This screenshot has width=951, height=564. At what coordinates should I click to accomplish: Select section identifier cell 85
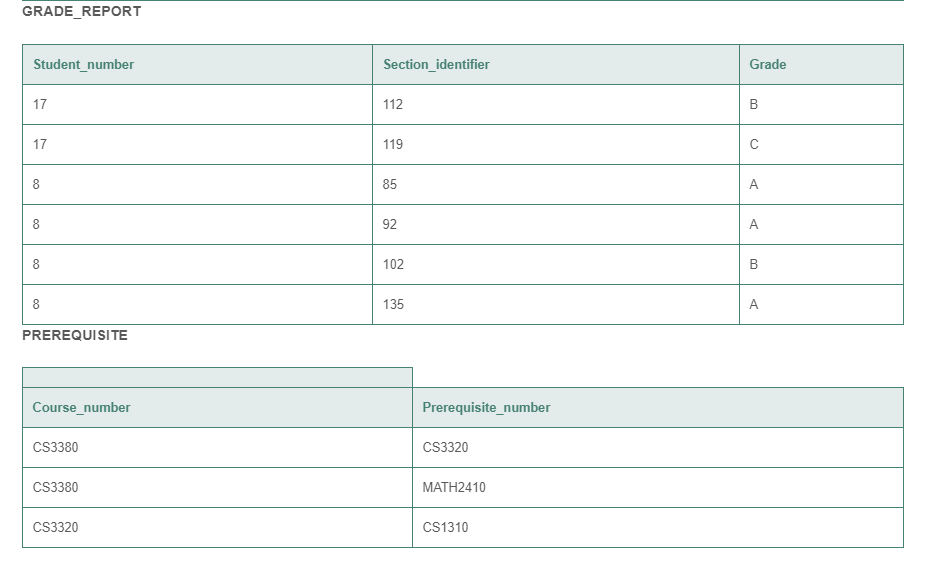tap(390, 184)
